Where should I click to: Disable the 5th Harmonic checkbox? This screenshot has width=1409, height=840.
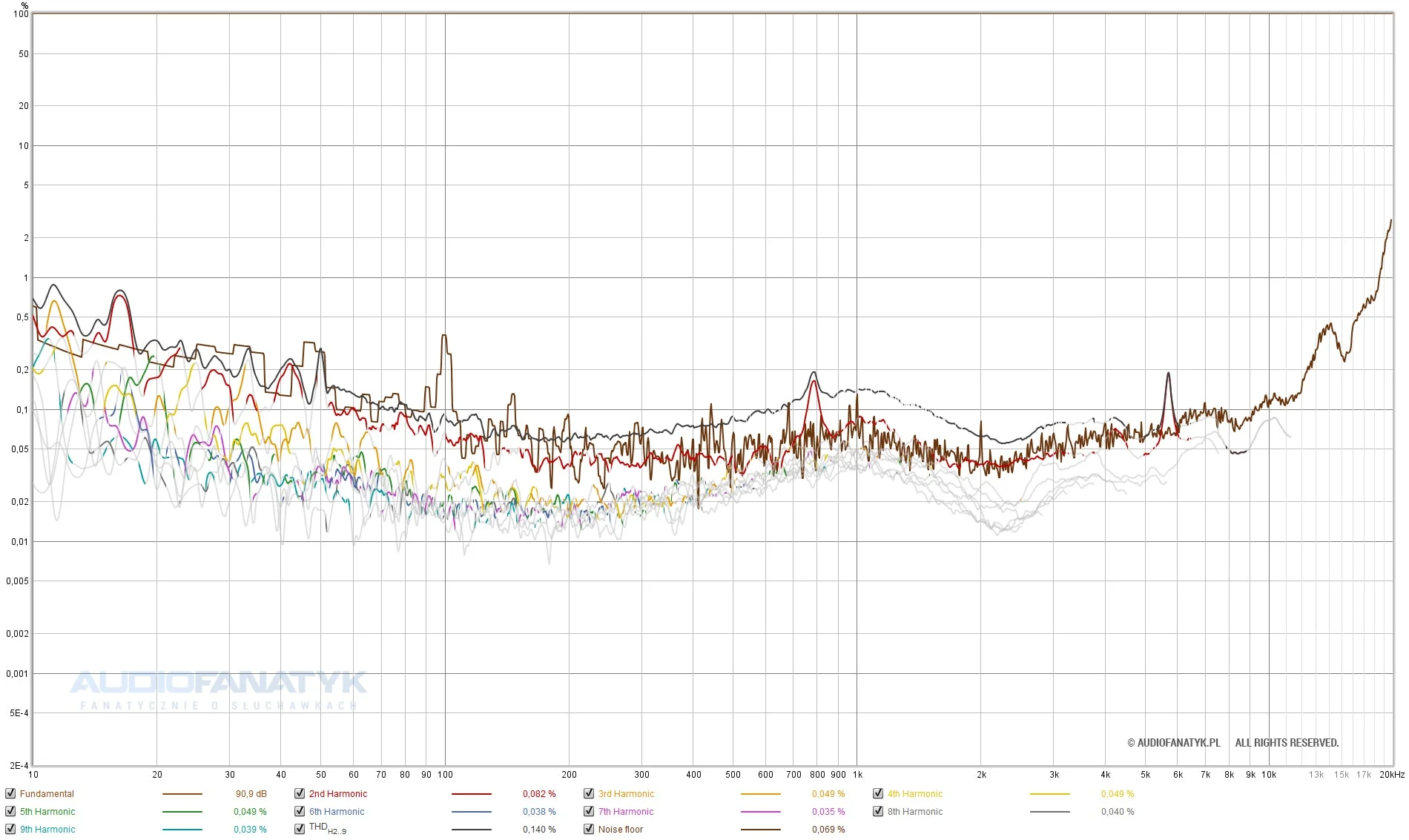coord(10,811)
